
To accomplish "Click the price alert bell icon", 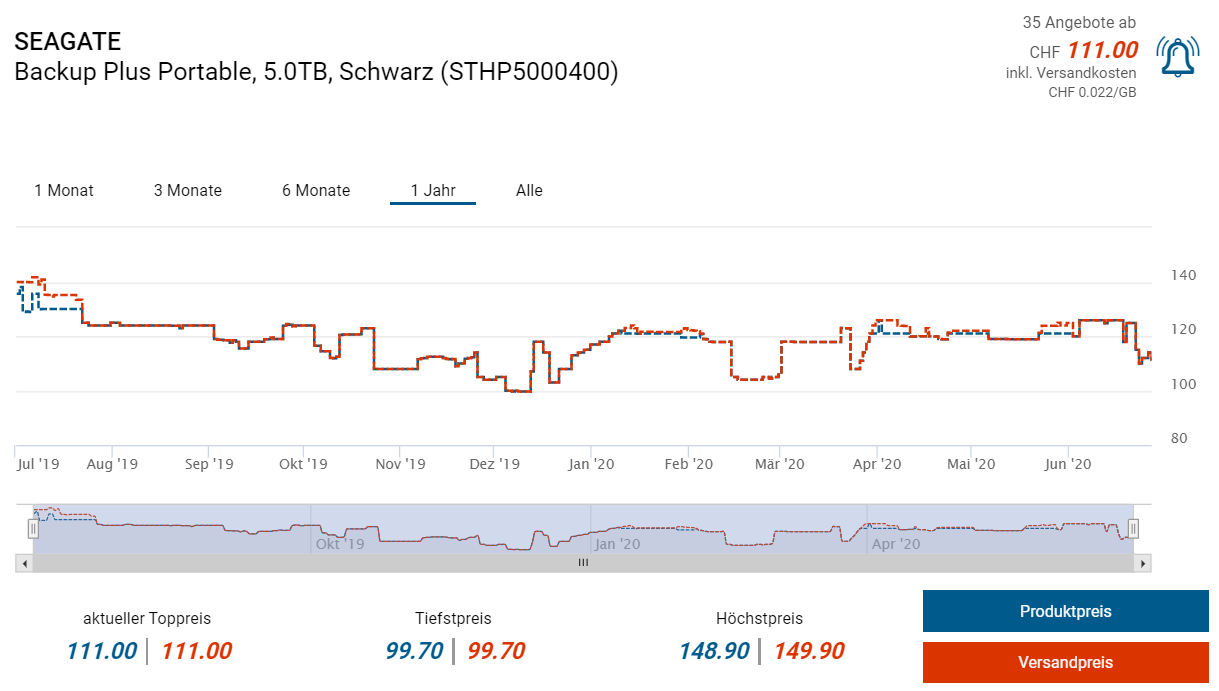I will pyautogui.click(x=1177, y=57).
